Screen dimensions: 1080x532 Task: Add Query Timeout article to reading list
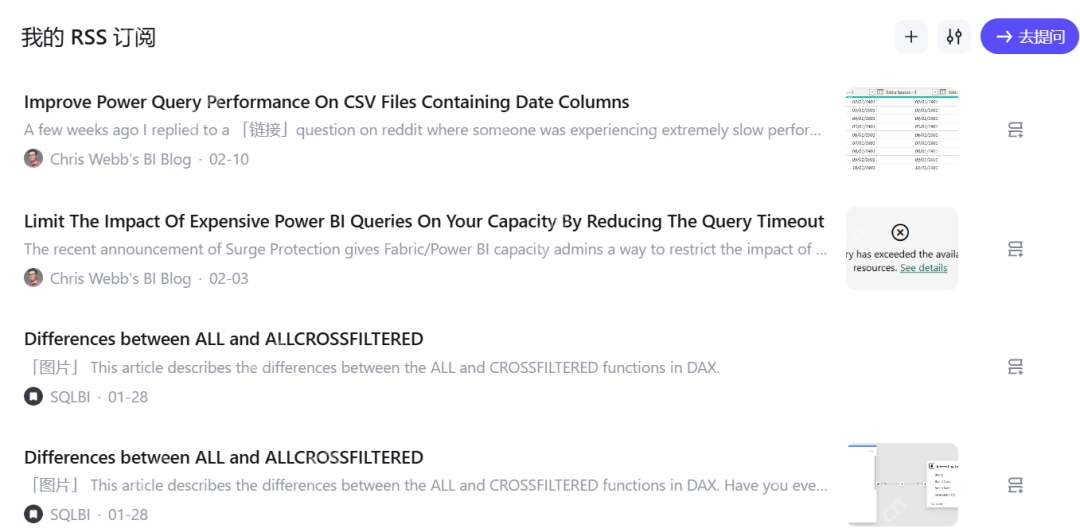[1015, 249]
